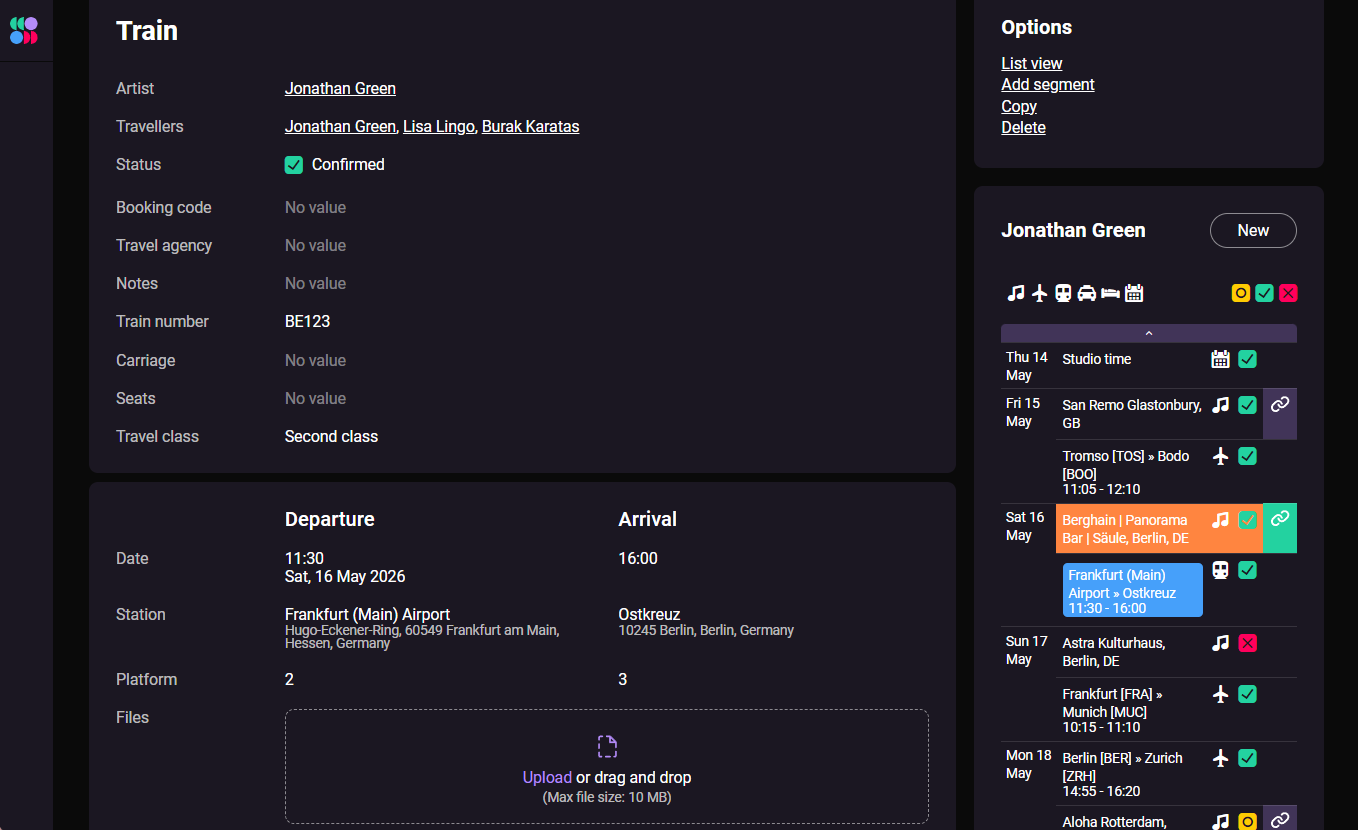Click green status check for Tromso » Bodo flight
This screenshot has width=1358, height=830.
click(1247, 456)
